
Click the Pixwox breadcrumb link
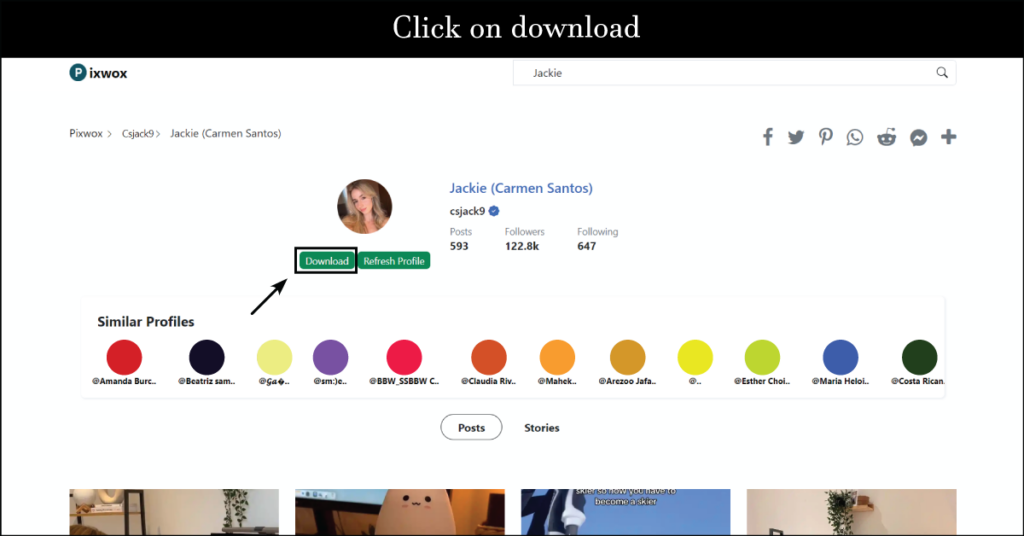[x=86, y=133]
